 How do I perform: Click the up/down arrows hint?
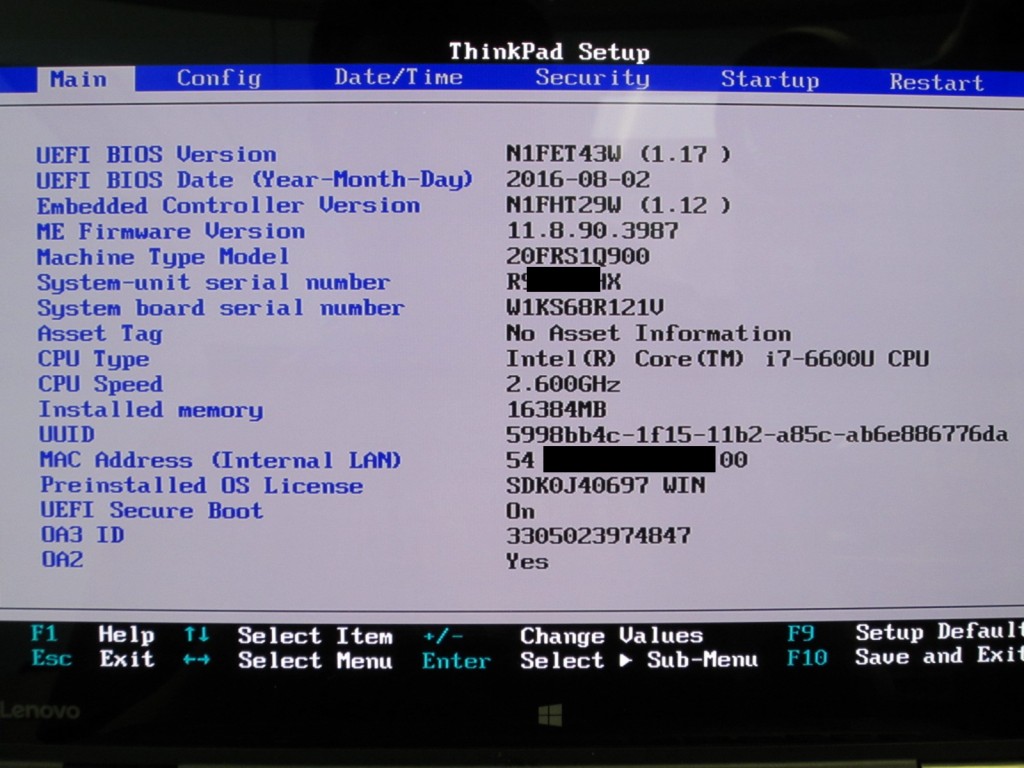[197, 634]
